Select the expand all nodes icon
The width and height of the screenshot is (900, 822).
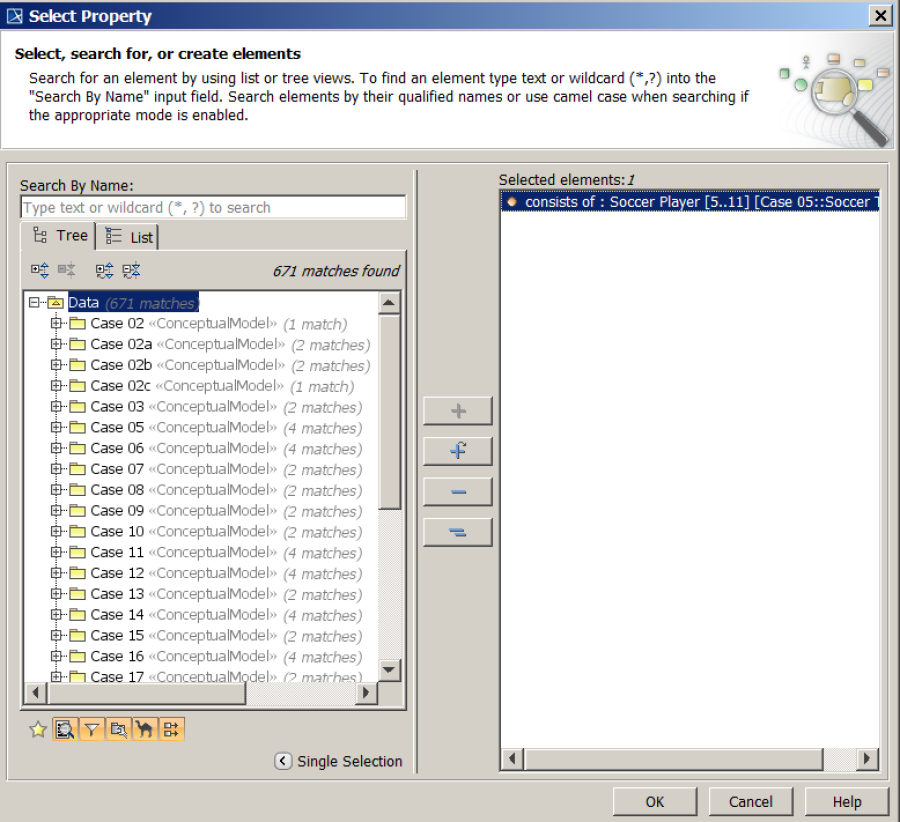click(38, 270)
